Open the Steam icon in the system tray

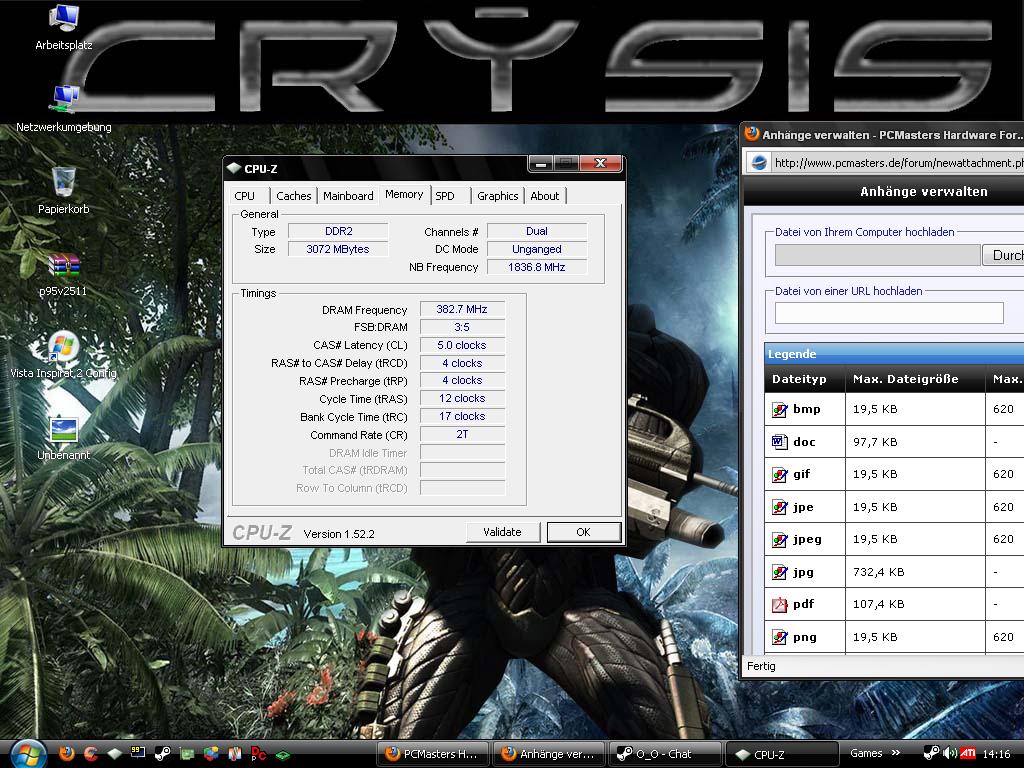pyautogui.click(x=932, y=754)
